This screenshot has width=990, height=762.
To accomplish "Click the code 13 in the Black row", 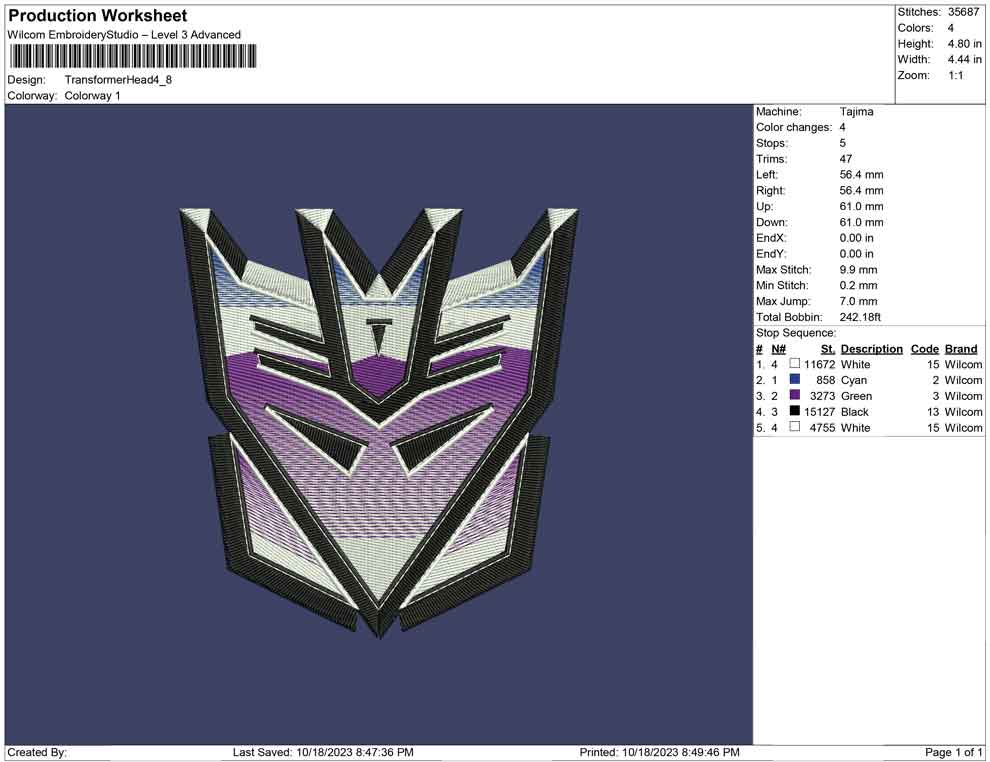I will click(x=933, y=412).
